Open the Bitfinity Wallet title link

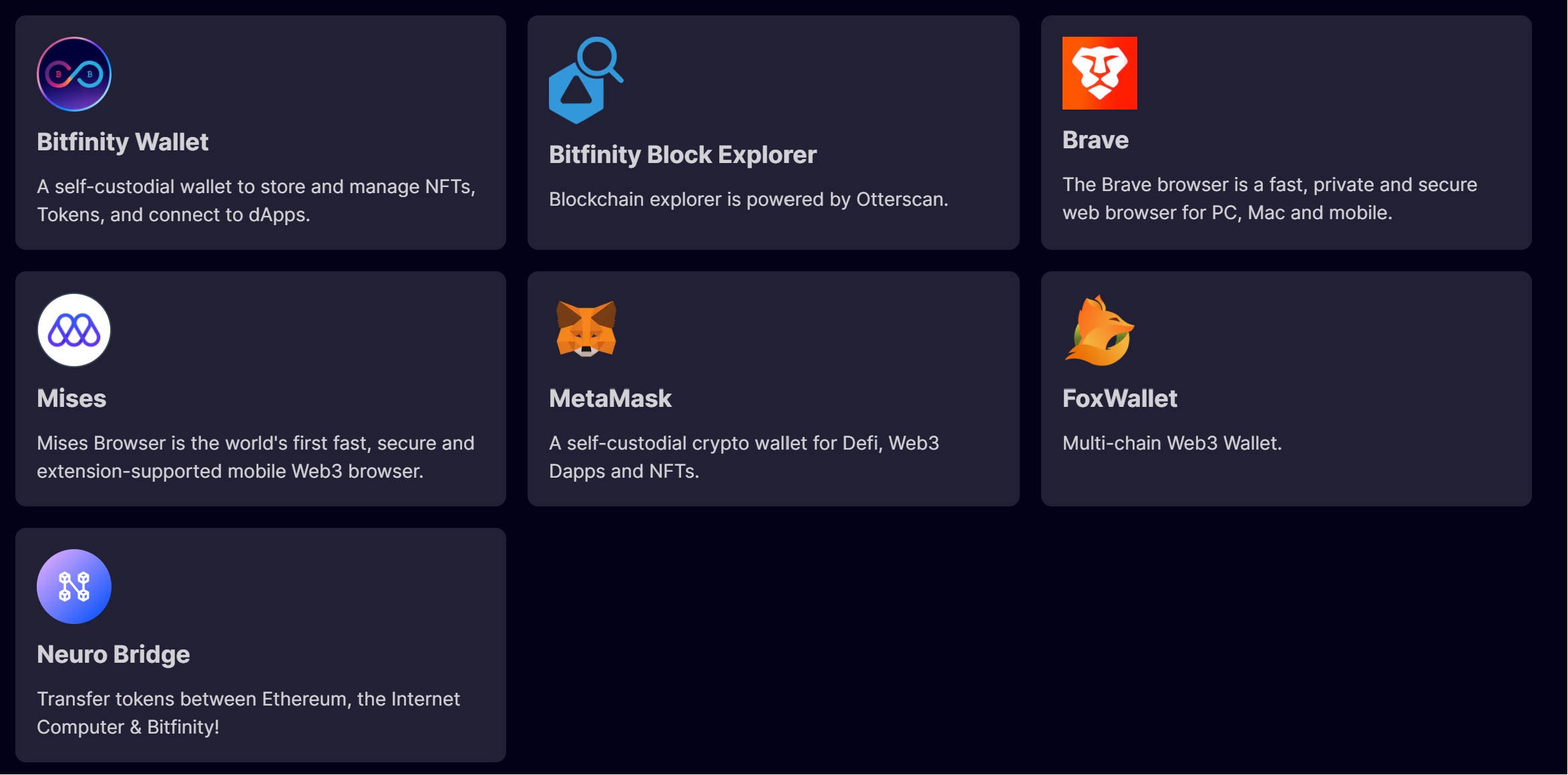tap(123, 142)
